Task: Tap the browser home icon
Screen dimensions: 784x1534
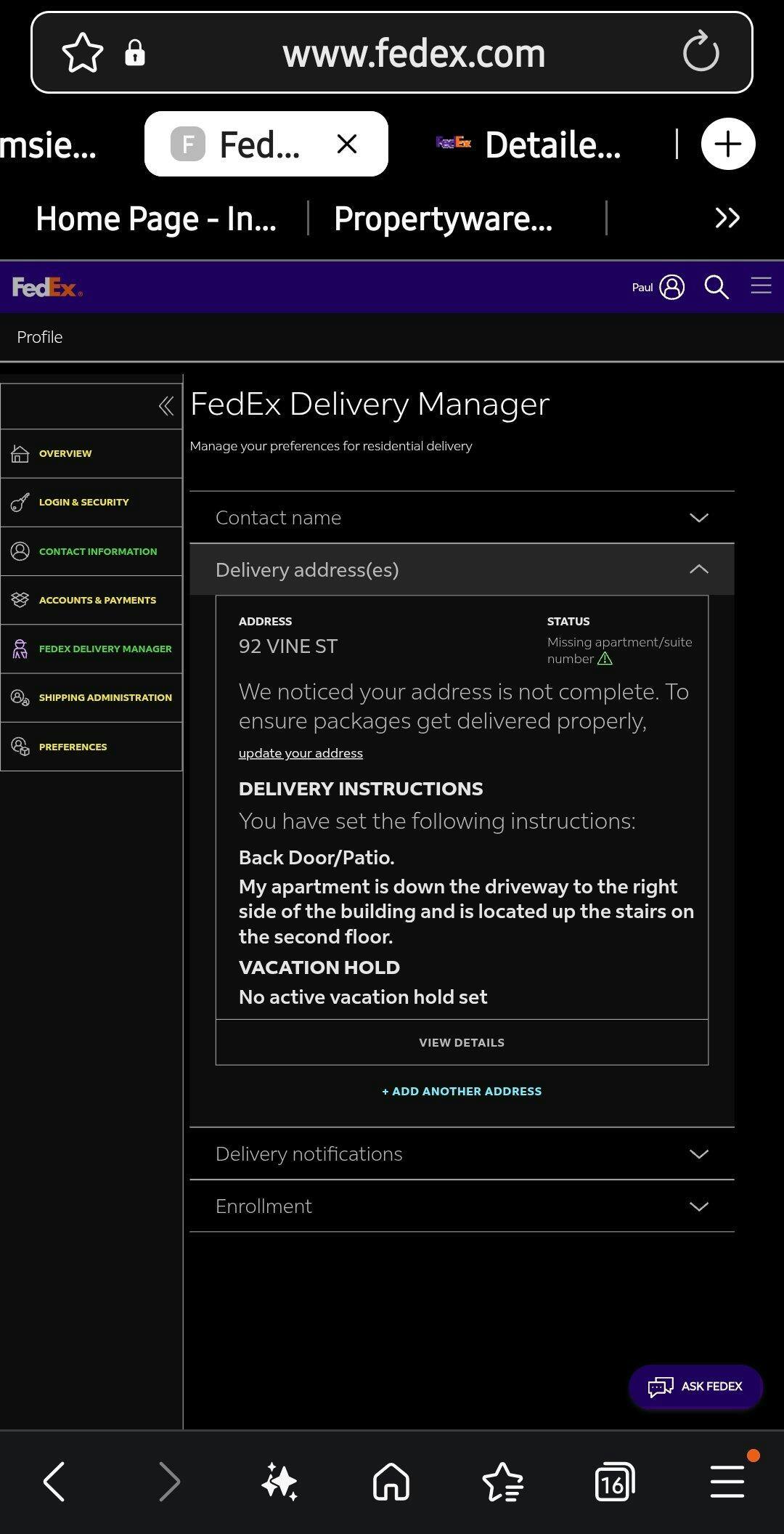Action: coord(391,1482)
